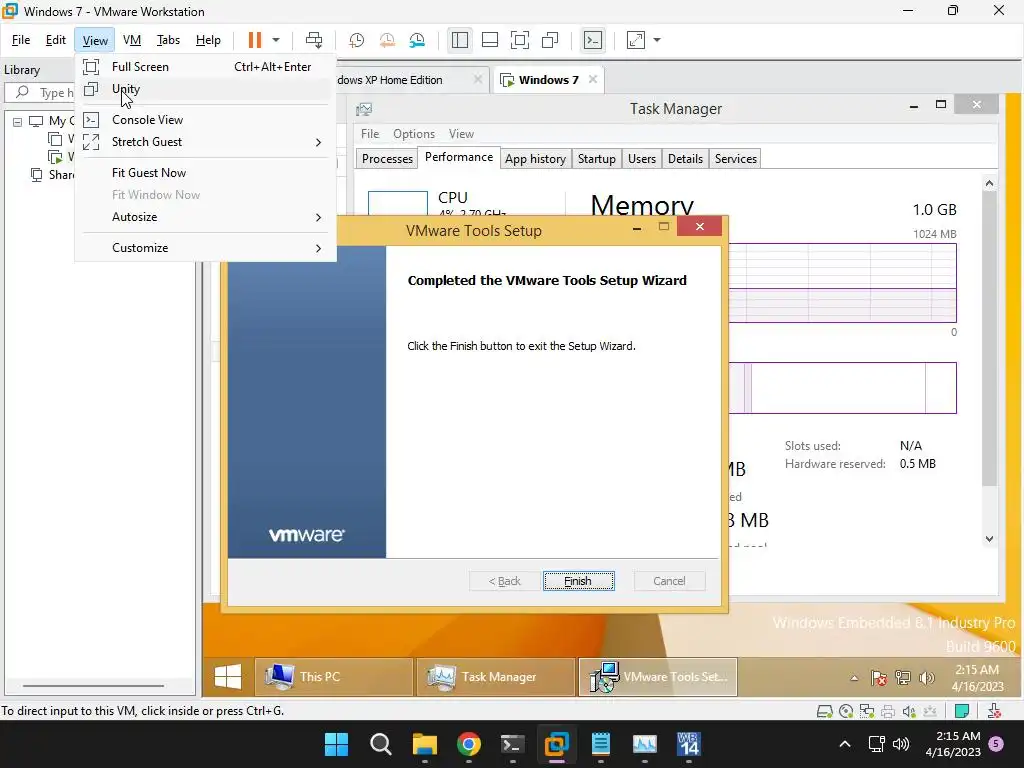
Task: Click Cancel in VMware Tools Setup
Action: coord(669,581)
